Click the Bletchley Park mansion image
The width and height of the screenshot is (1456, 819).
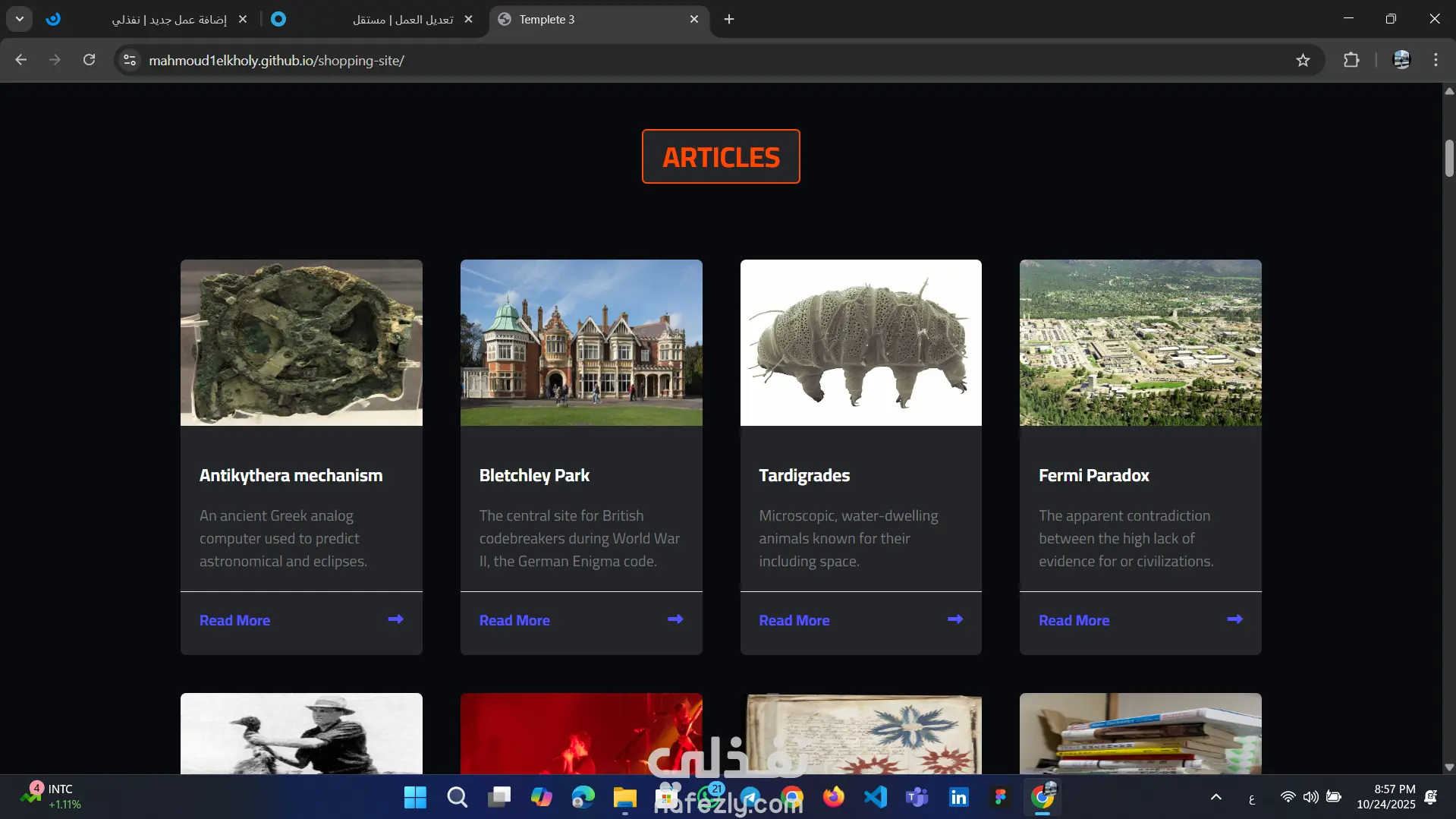coord(581,343)
